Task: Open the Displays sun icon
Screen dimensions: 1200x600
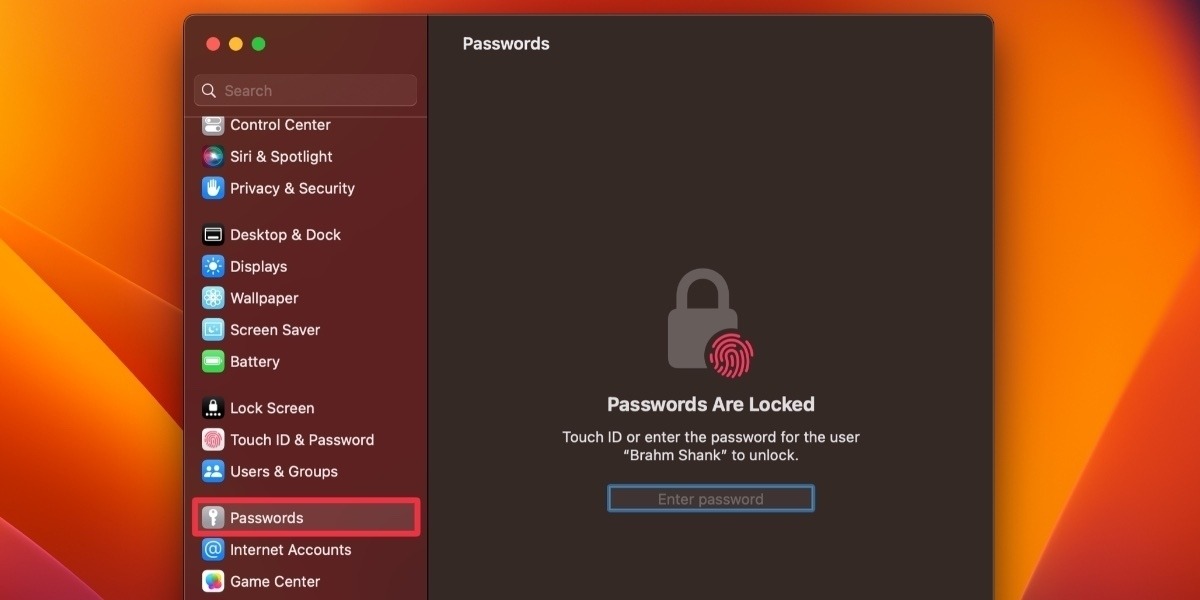Action: pyautogui.click(x=213, y=267)
